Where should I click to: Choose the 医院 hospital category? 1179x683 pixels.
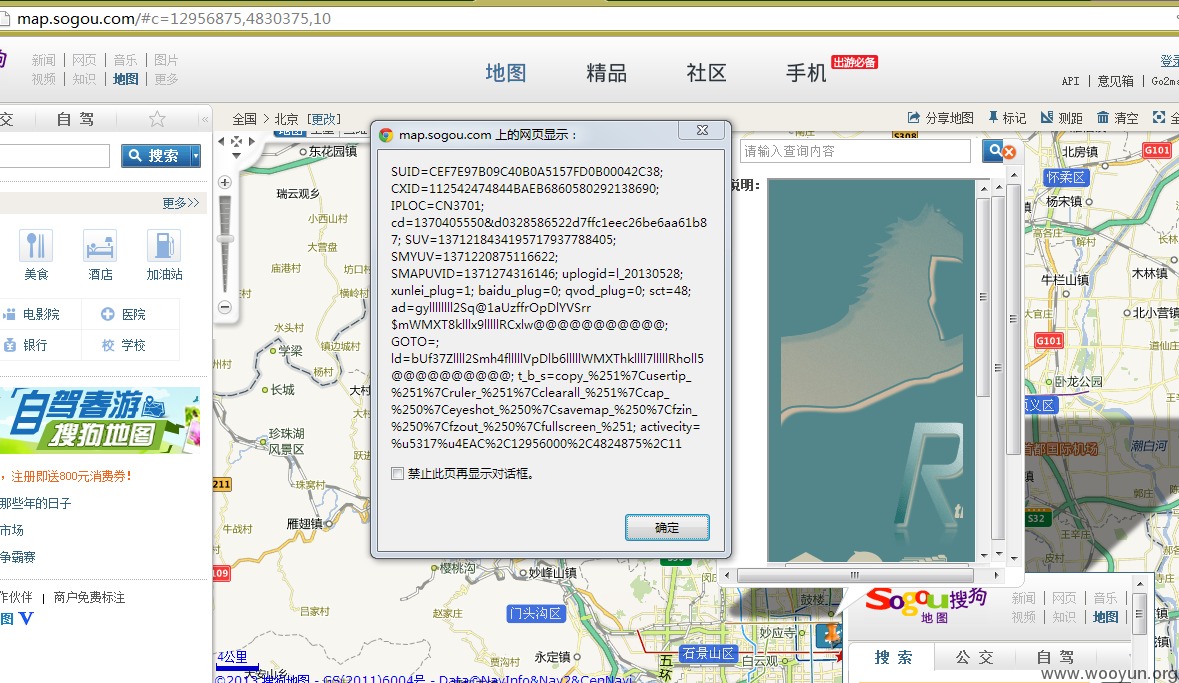click(x=124, y=314)
